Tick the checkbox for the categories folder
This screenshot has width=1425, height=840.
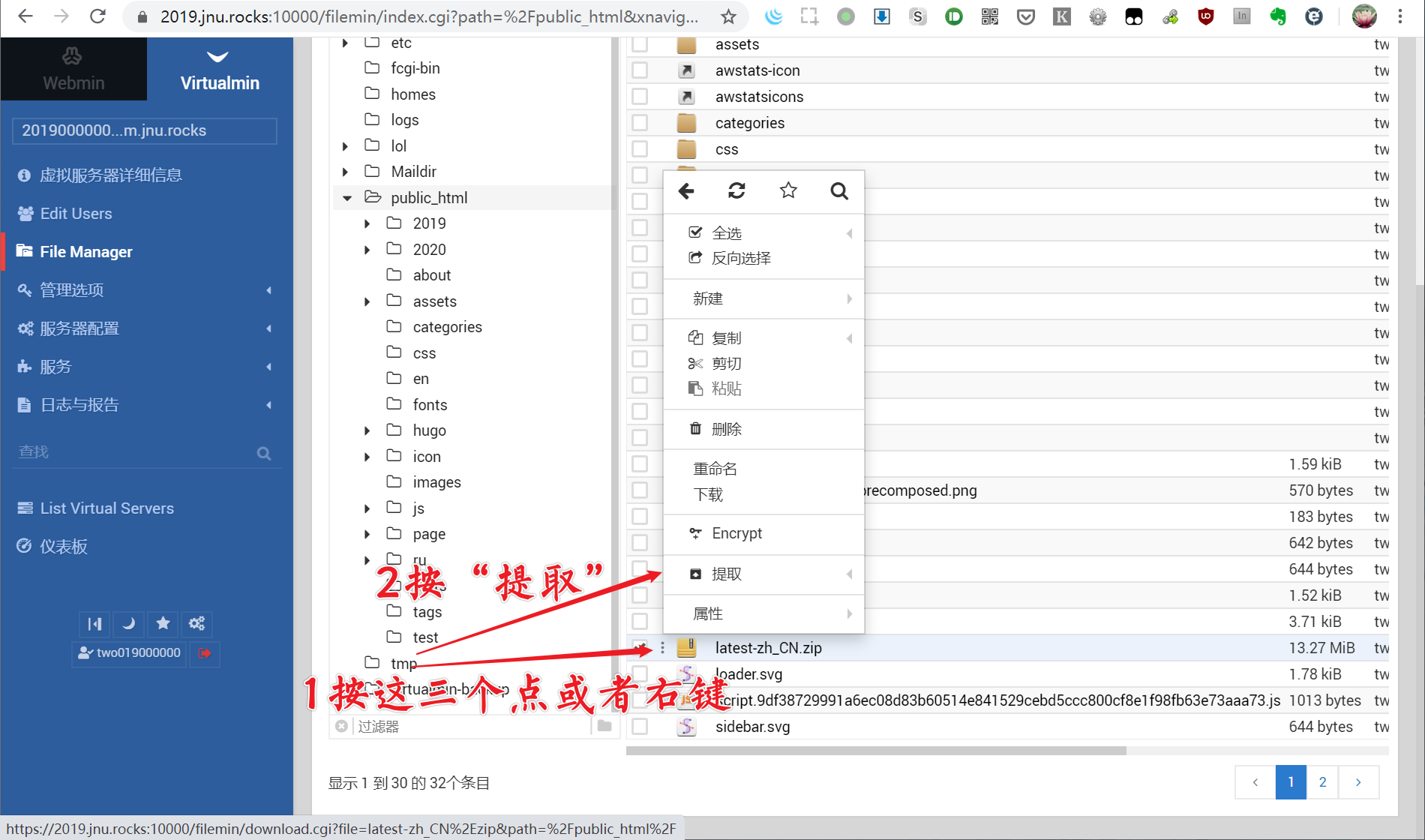pos(640,123)
